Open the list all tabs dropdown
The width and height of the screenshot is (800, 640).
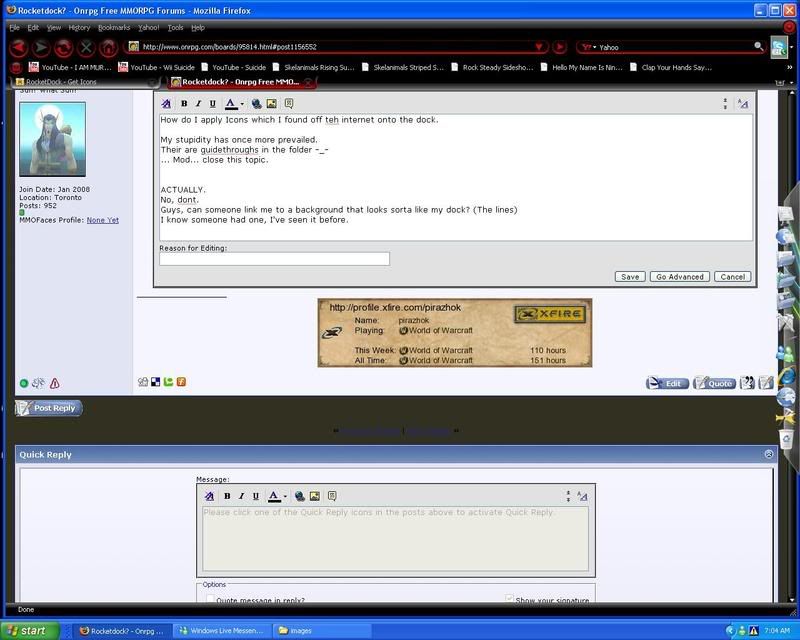click(x=791, y=82)
